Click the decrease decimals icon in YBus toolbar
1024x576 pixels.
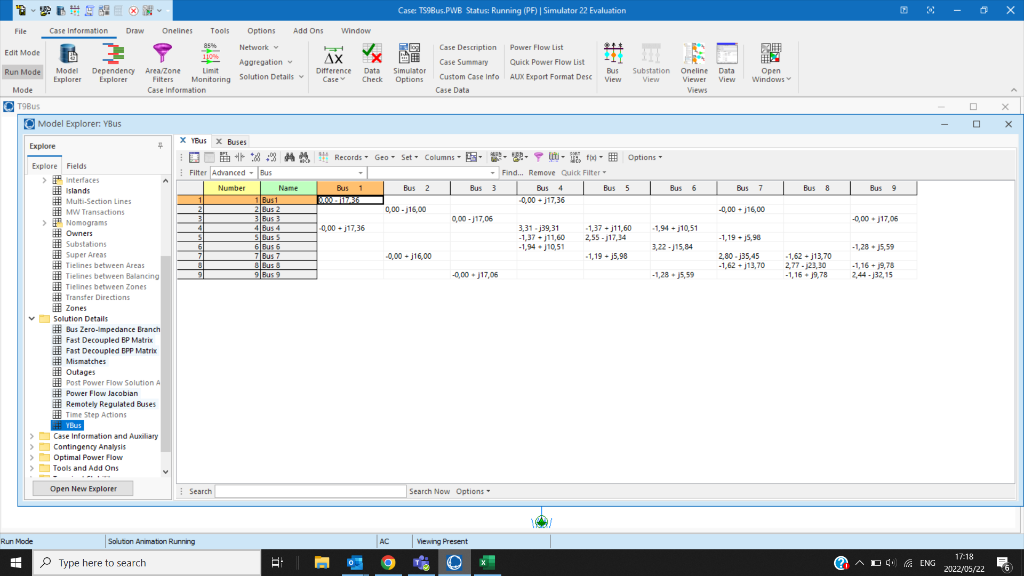271,157
